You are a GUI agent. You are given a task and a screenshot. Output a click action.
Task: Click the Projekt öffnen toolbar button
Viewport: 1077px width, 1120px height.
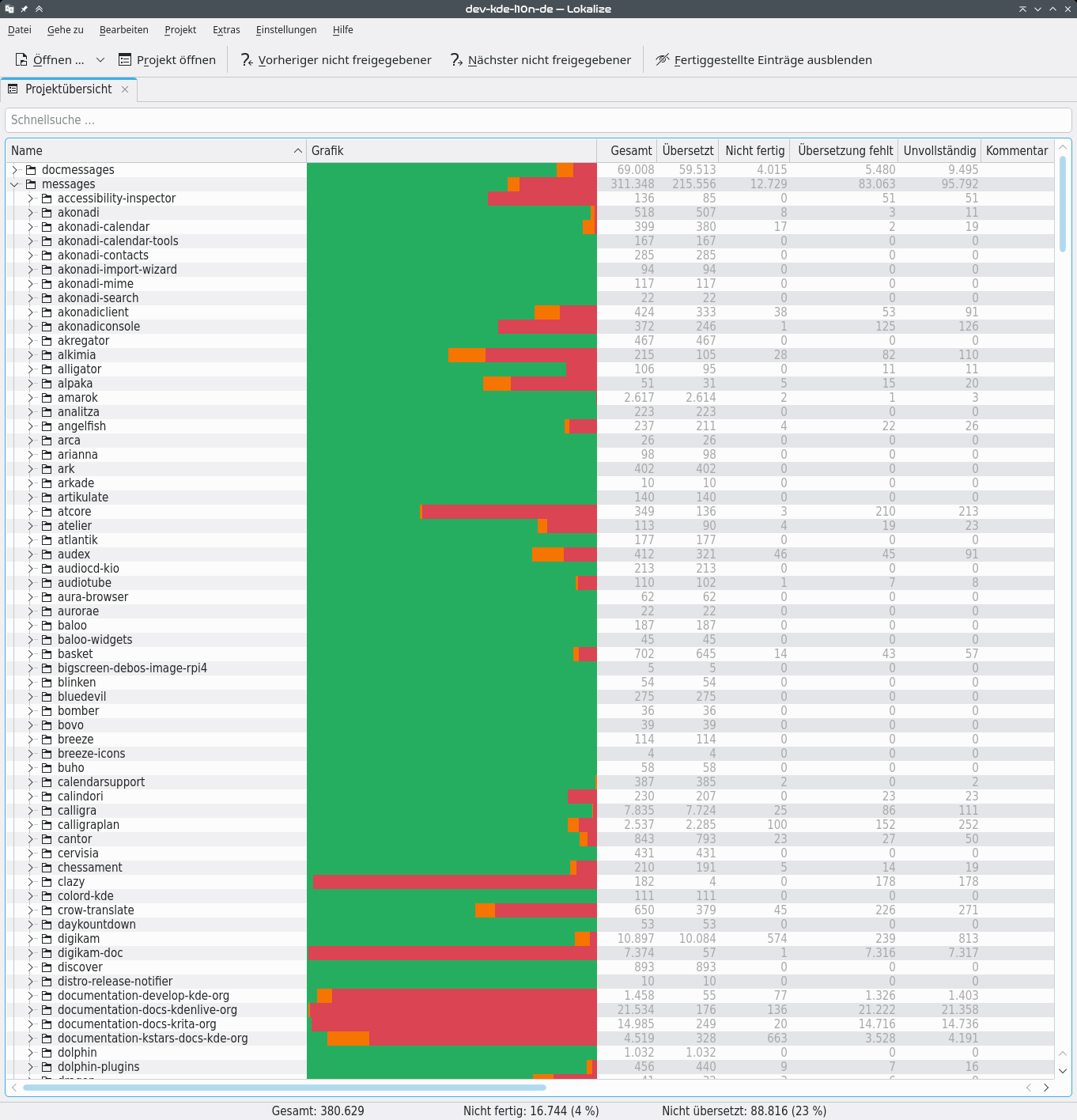tap(167, 60)
